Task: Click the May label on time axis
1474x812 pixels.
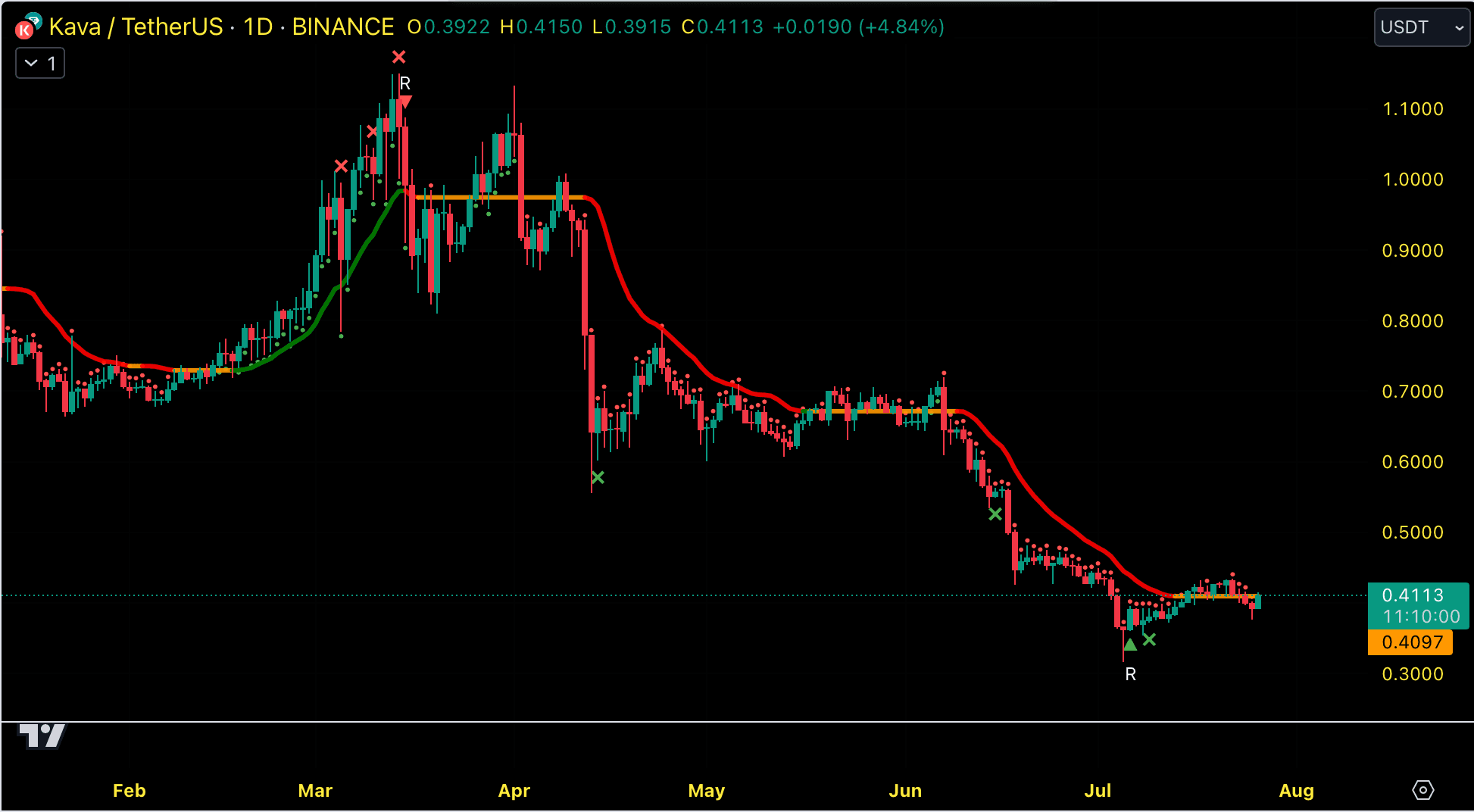Action: (x=707, y=791)
